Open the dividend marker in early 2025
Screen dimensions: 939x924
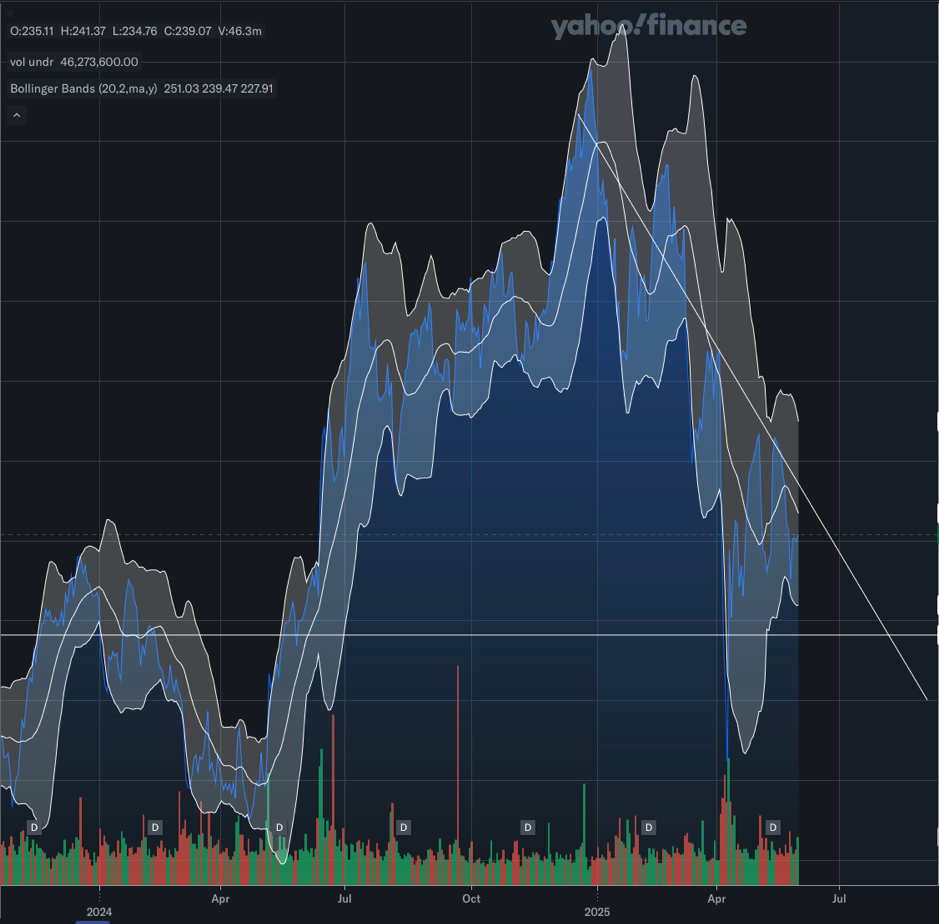tap(649, 827)
